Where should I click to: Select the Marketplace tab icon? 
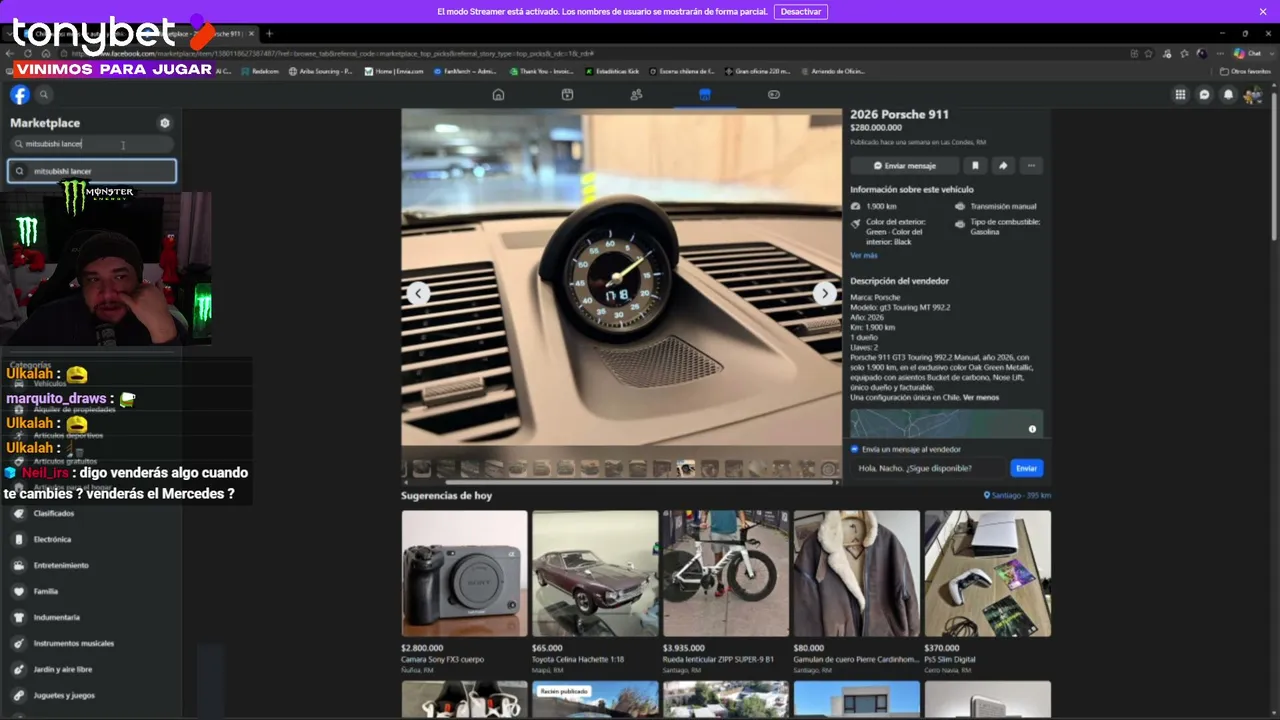tap(705, 95)
